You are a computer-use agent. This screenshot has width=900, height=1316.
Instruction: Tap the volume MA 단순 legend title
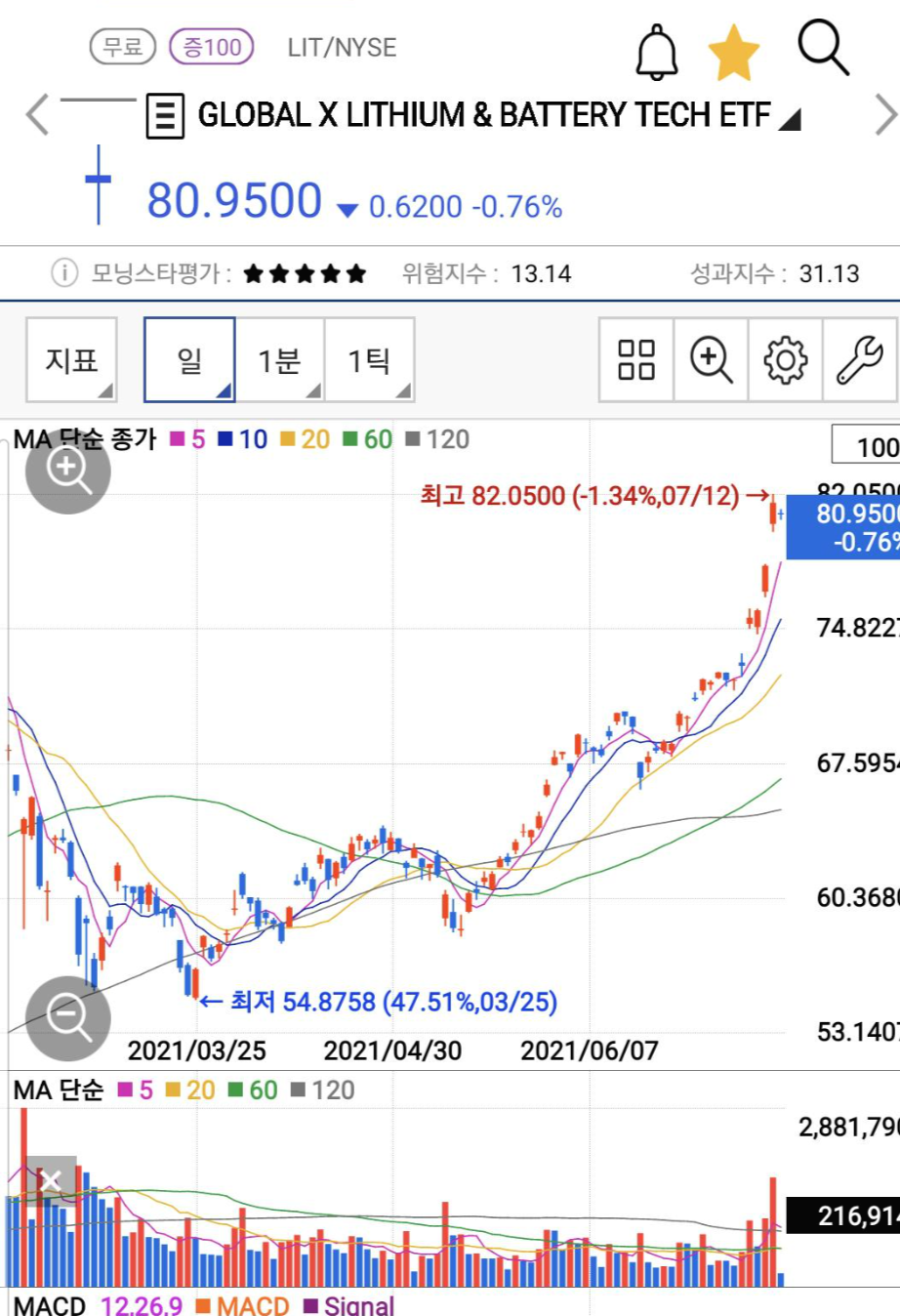(x=59, y=1090)
